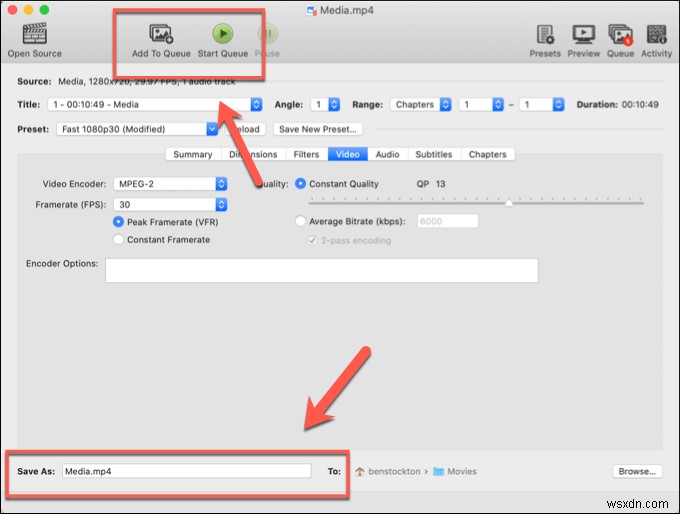The height and width of the screenshot is (514, 680).
Task: Open the Angle dropdown
Action: pyautogui.click(x=325, y=105)
